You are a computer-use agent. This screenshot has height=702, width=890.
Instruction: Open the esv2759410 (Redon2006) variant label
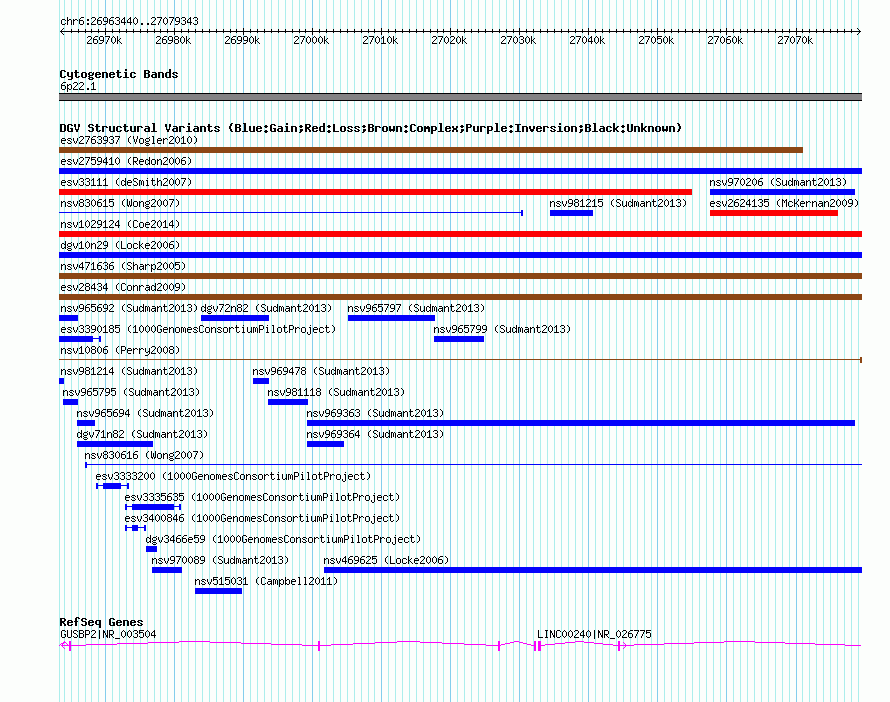[x=126, y=161]
